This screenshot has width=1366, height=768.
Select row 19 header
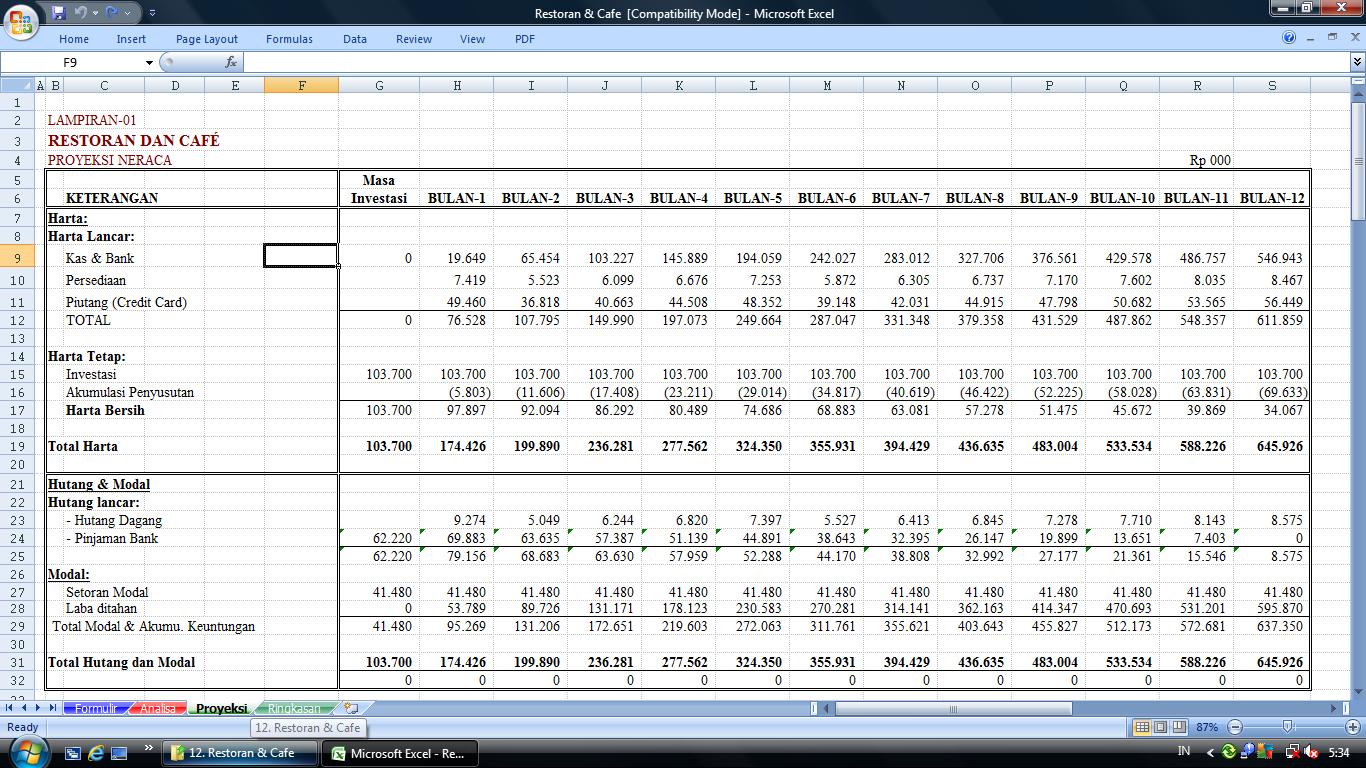(x=17, y=446)
